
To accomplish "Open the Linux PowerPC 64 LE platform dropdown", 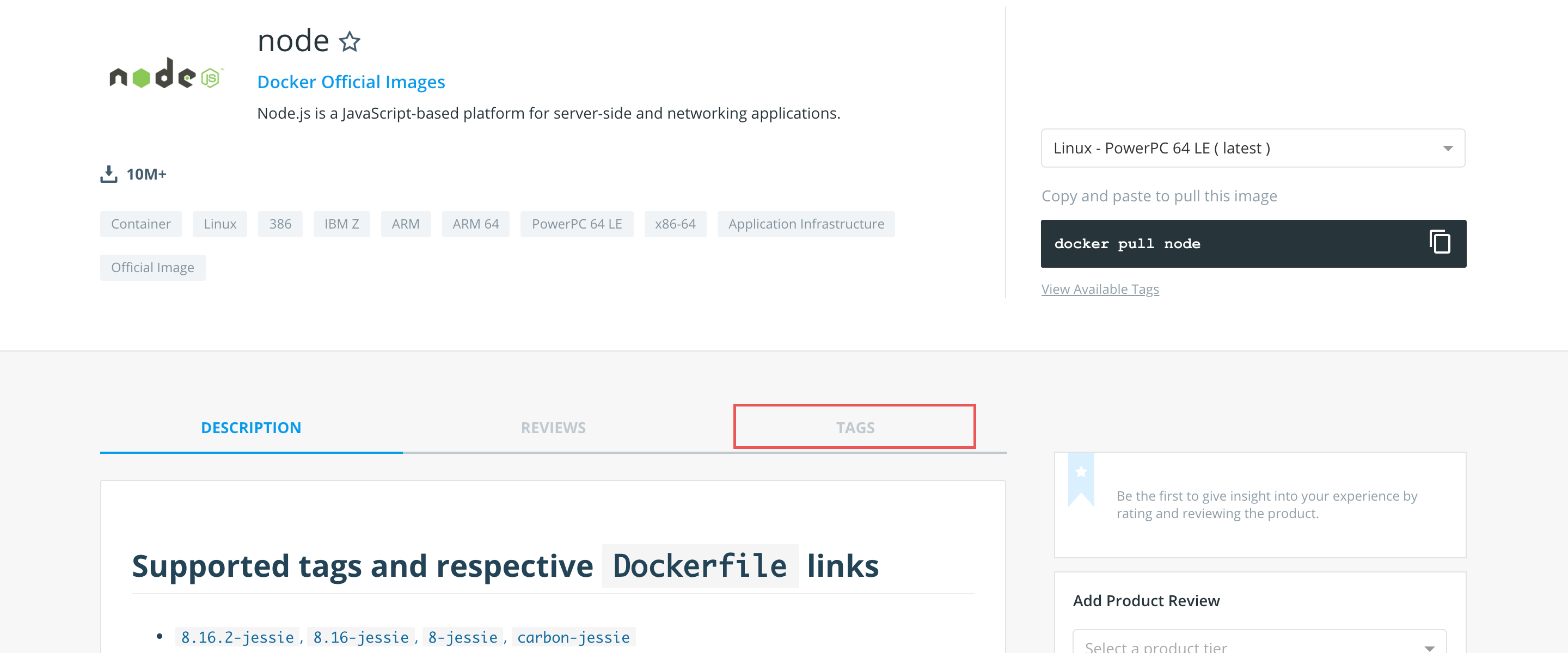I will (1253, 148).
